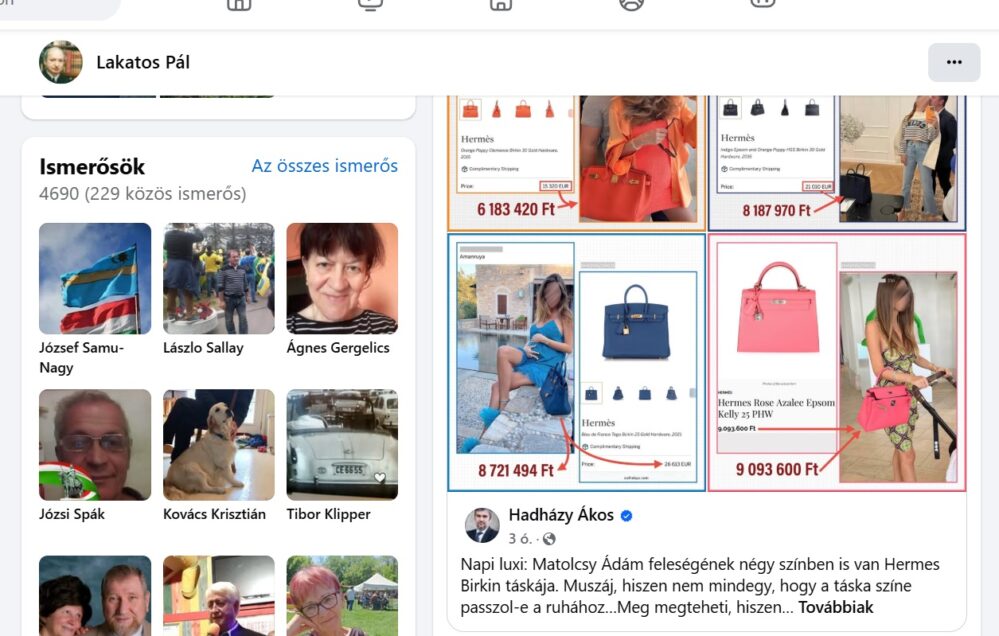
Task: Open József Samu-Nagy's flag thumbnail
Action: [95, 278]
